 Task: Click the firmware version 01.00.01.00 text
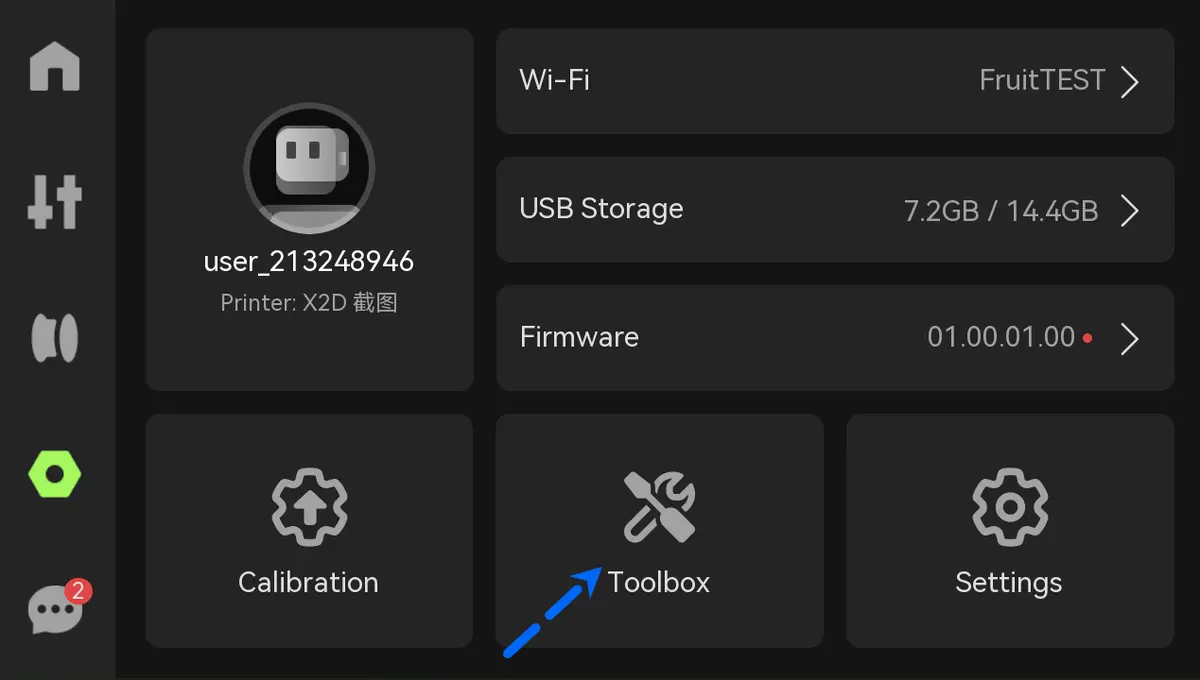pyautogui.click(x=1001, y=337)
